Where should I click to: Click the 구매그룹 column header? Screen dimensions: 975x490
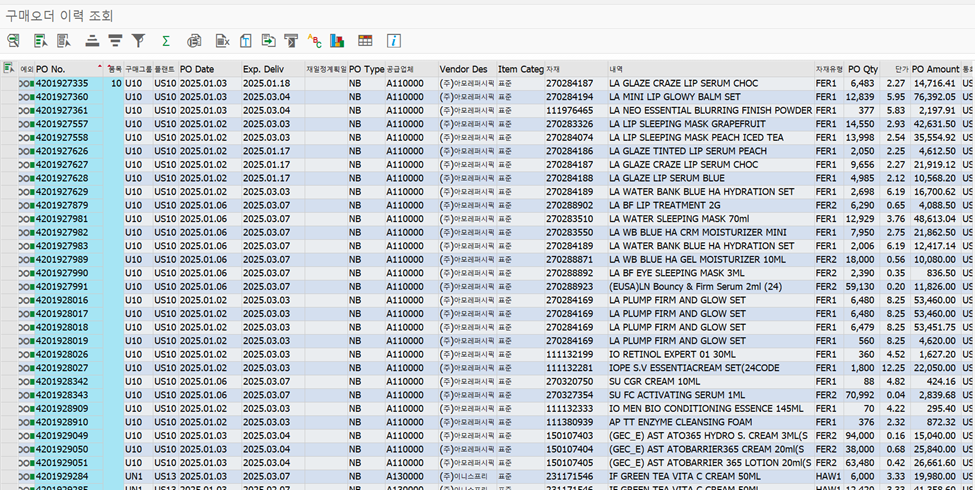click(x=138, y=69)
